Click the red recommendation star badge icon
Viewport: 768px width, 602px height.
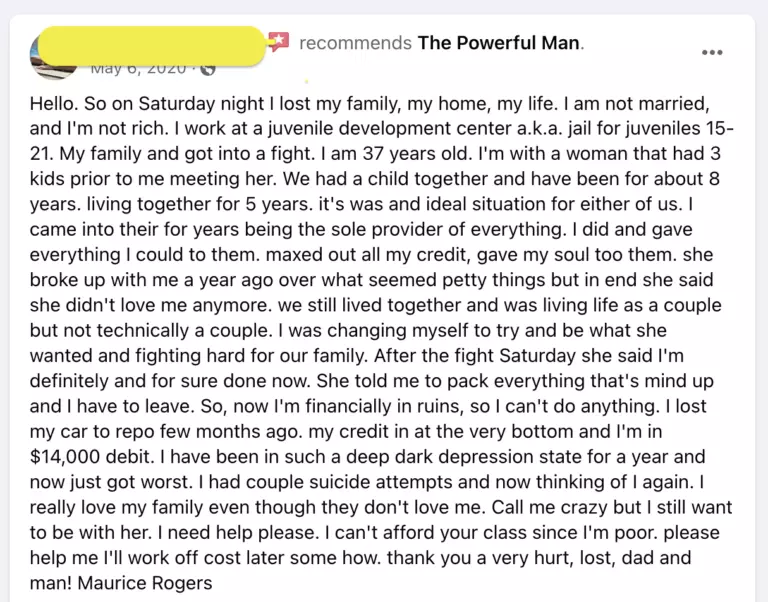[x=279, y=41]
